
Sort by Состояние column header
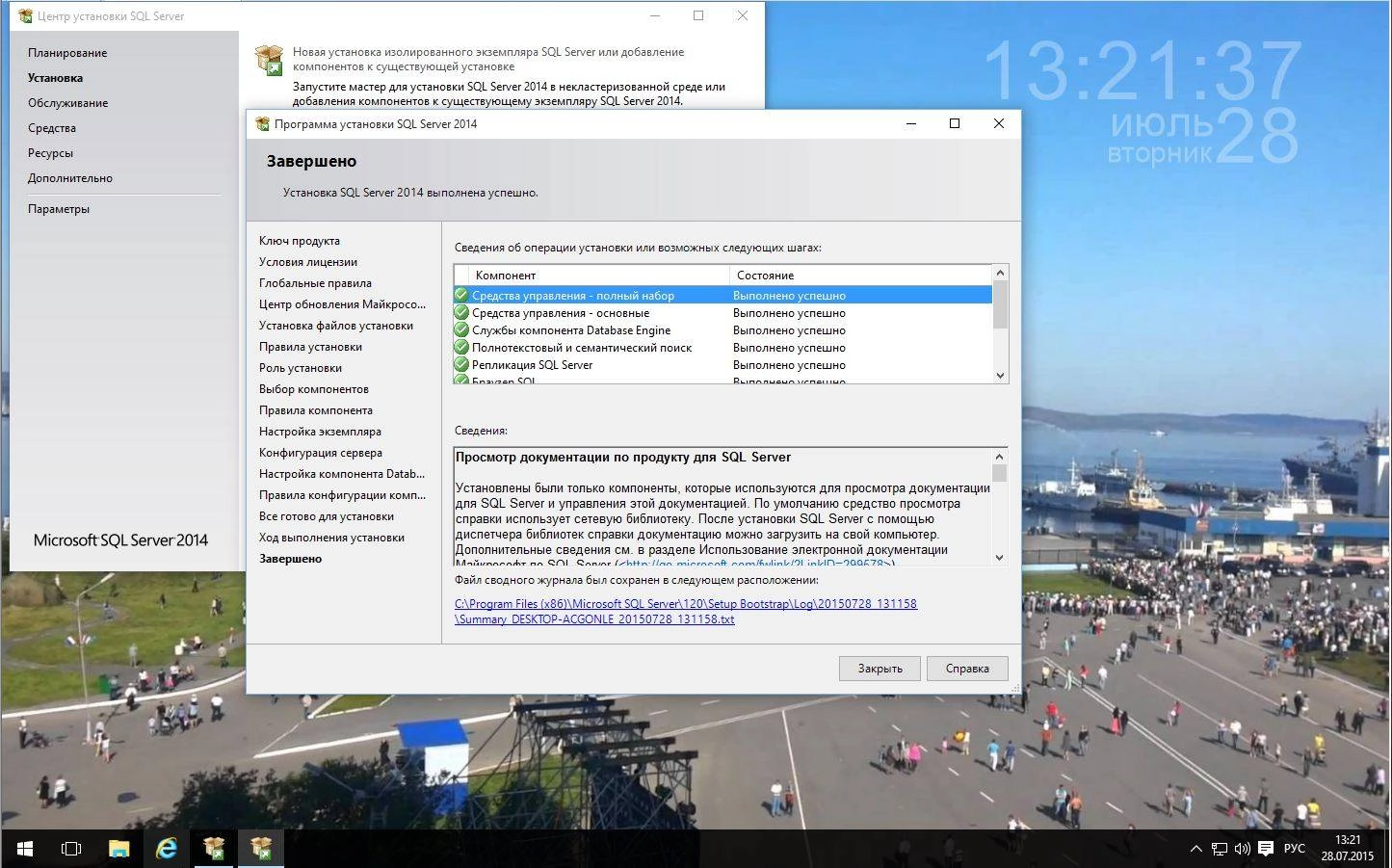860,276
